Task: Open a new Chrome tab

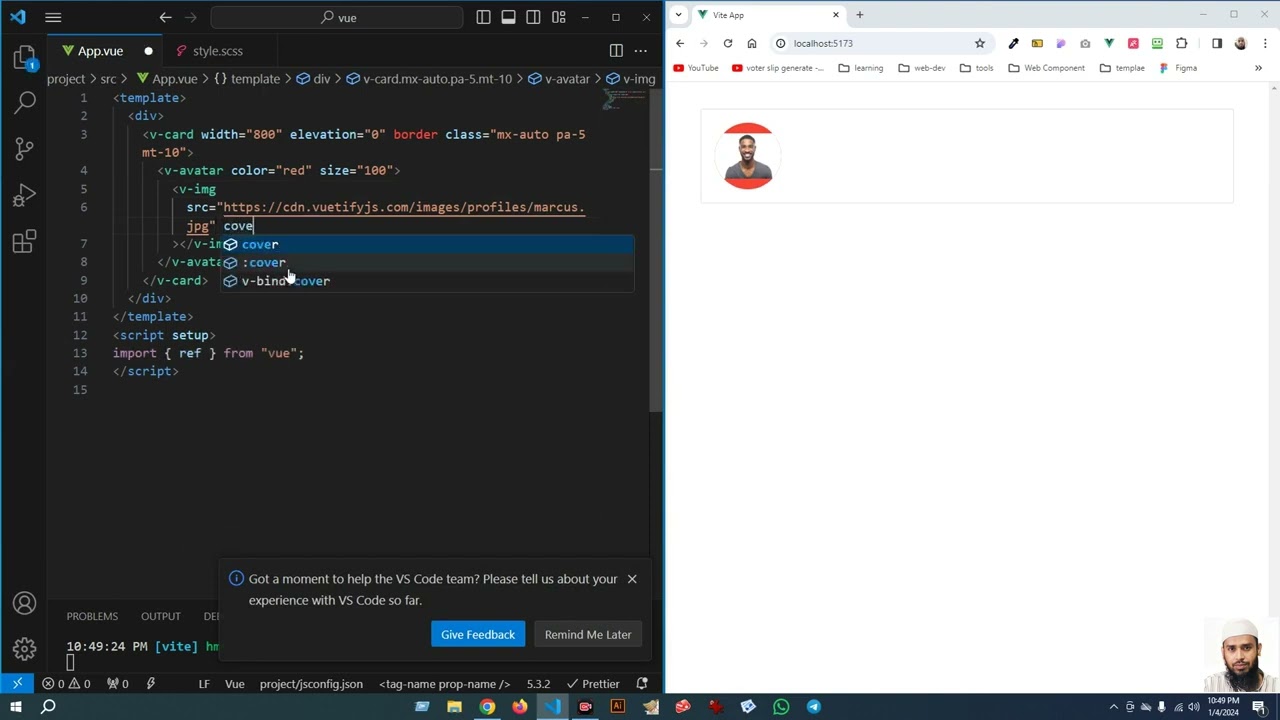Action: [x=859, y=15]
